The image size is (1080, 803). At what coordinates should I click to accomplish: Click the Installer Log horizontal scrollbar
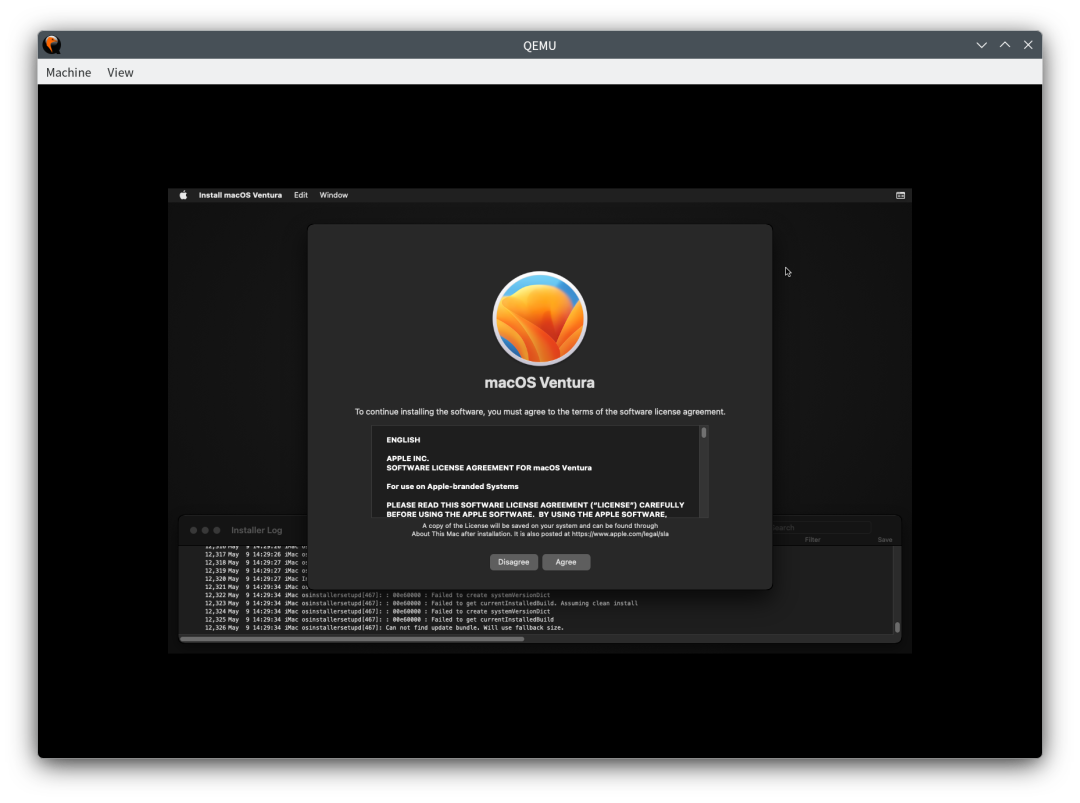[352, 638]
